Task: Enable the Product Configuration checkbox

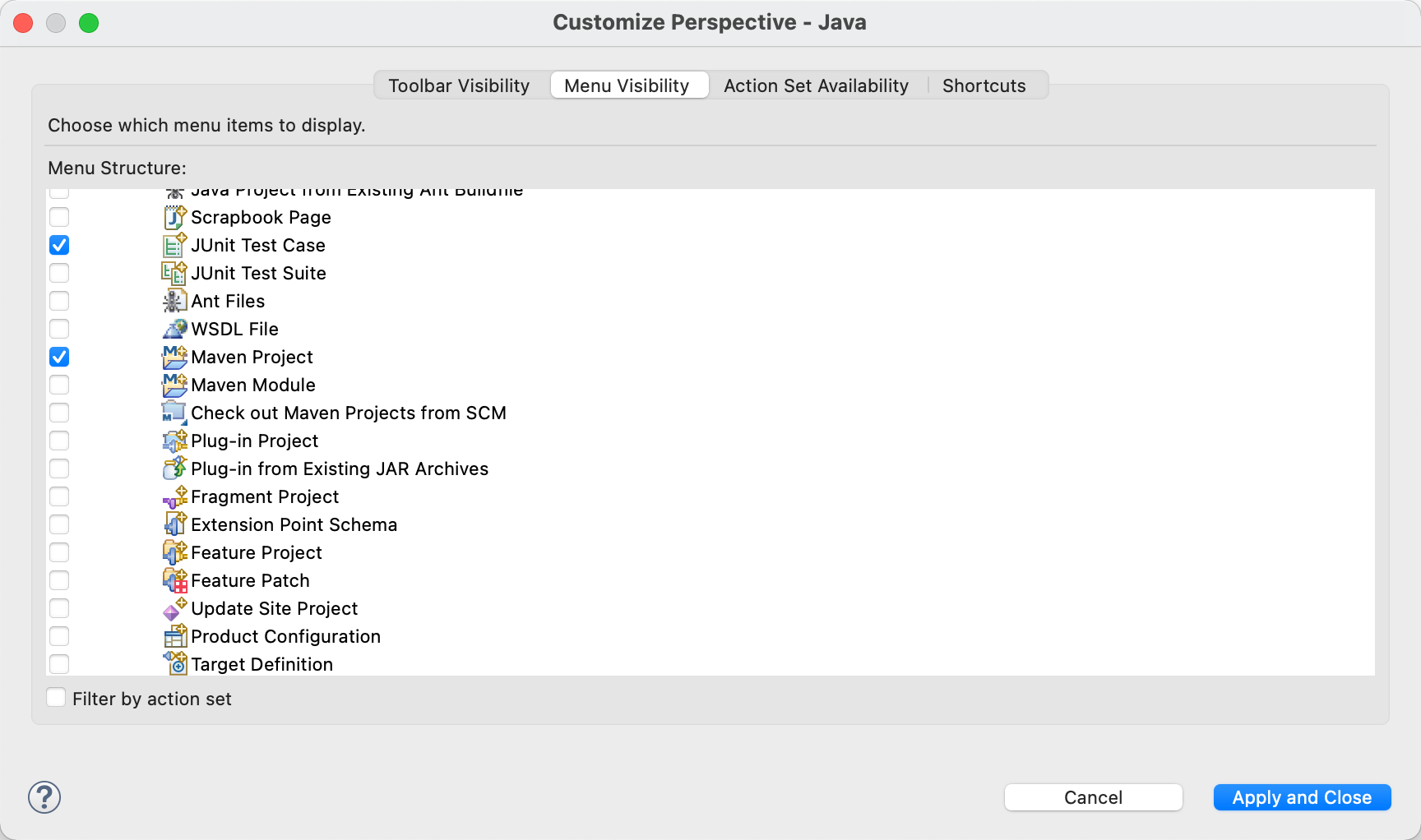Action: pyautogui.click(x=59, y=636)
